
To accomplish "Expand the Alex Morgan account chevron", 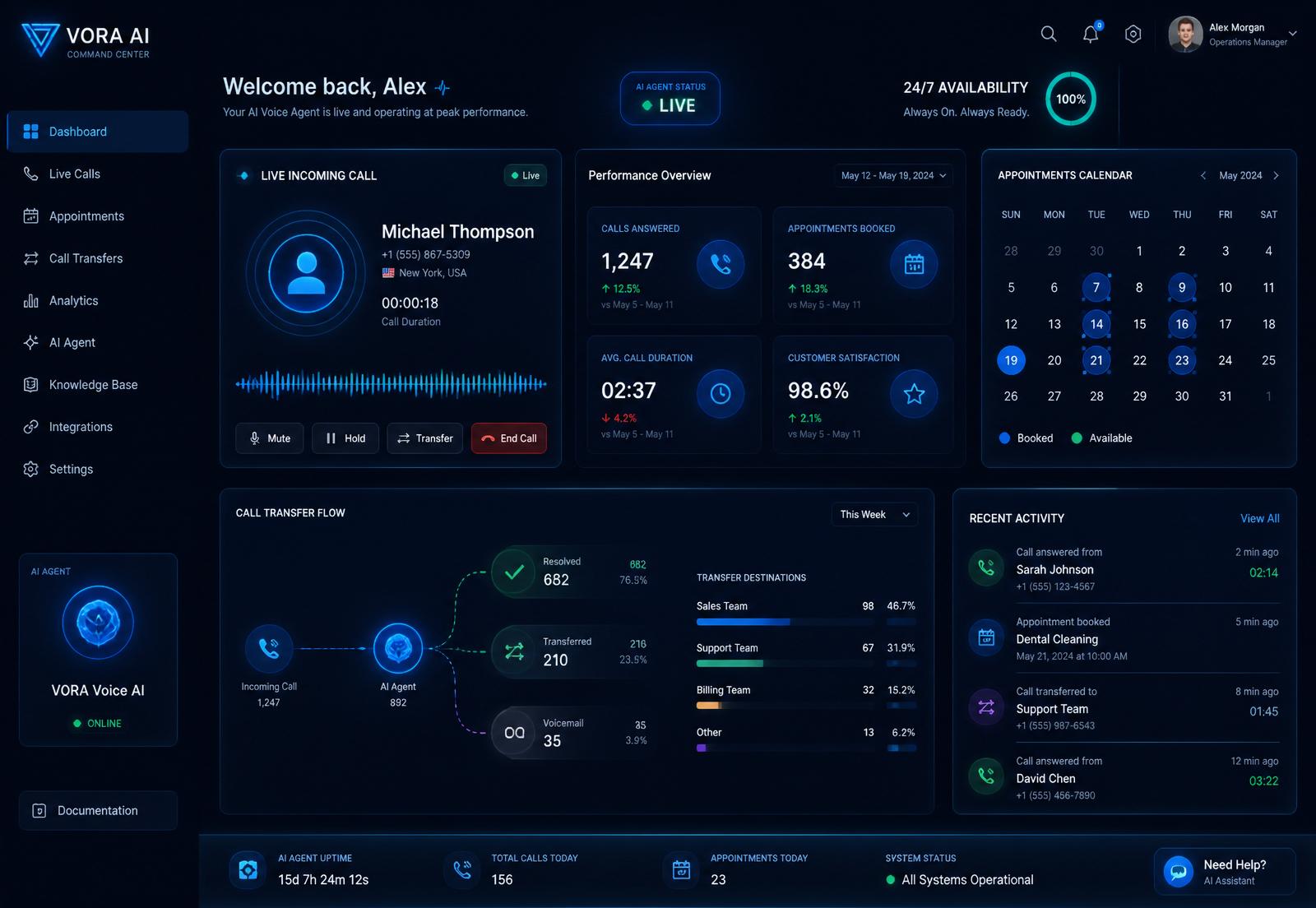I will [1293, 34].
